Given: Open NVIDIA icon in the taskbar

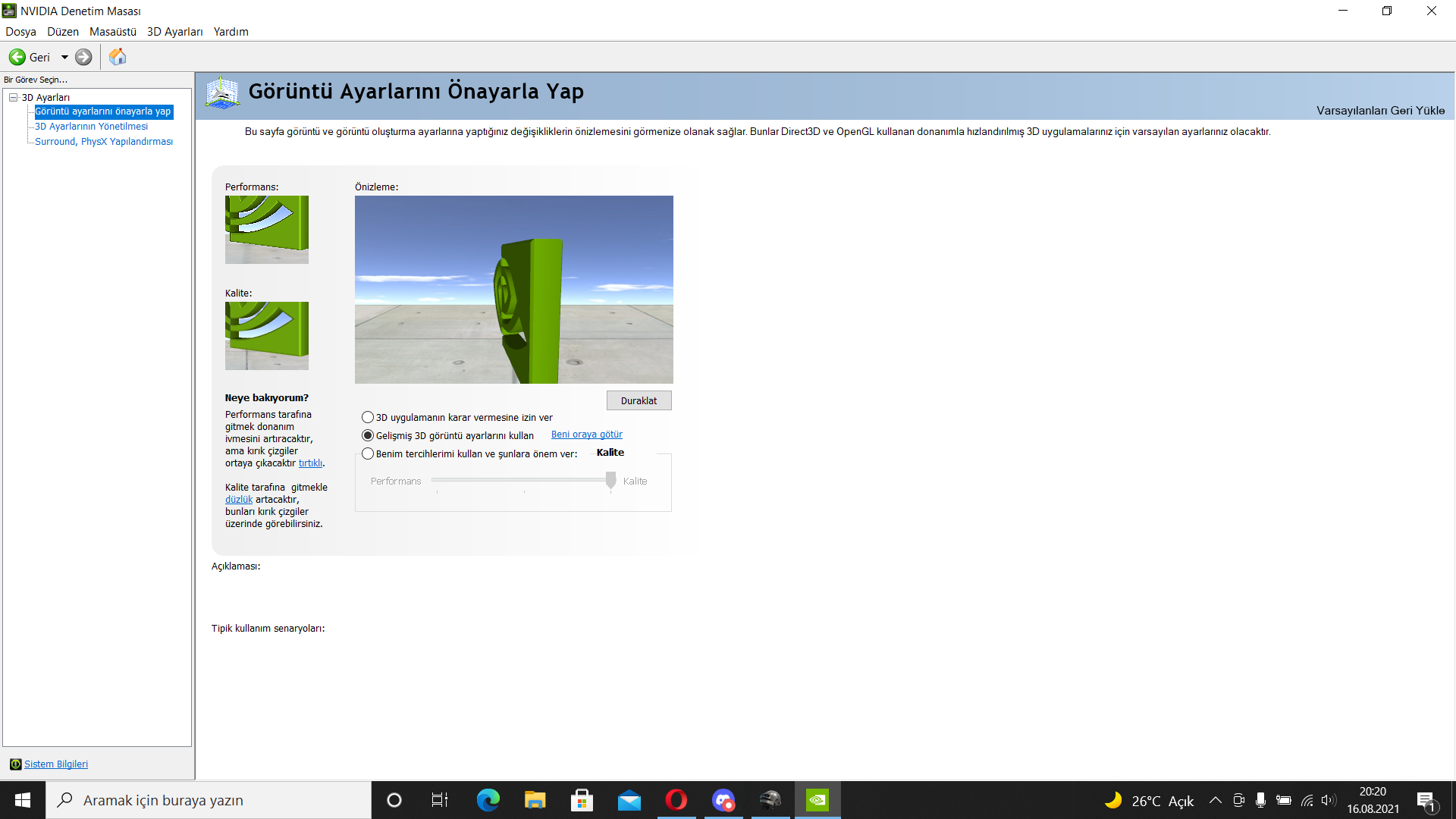Looking at the screenshot, I should (x=817, y=800).
